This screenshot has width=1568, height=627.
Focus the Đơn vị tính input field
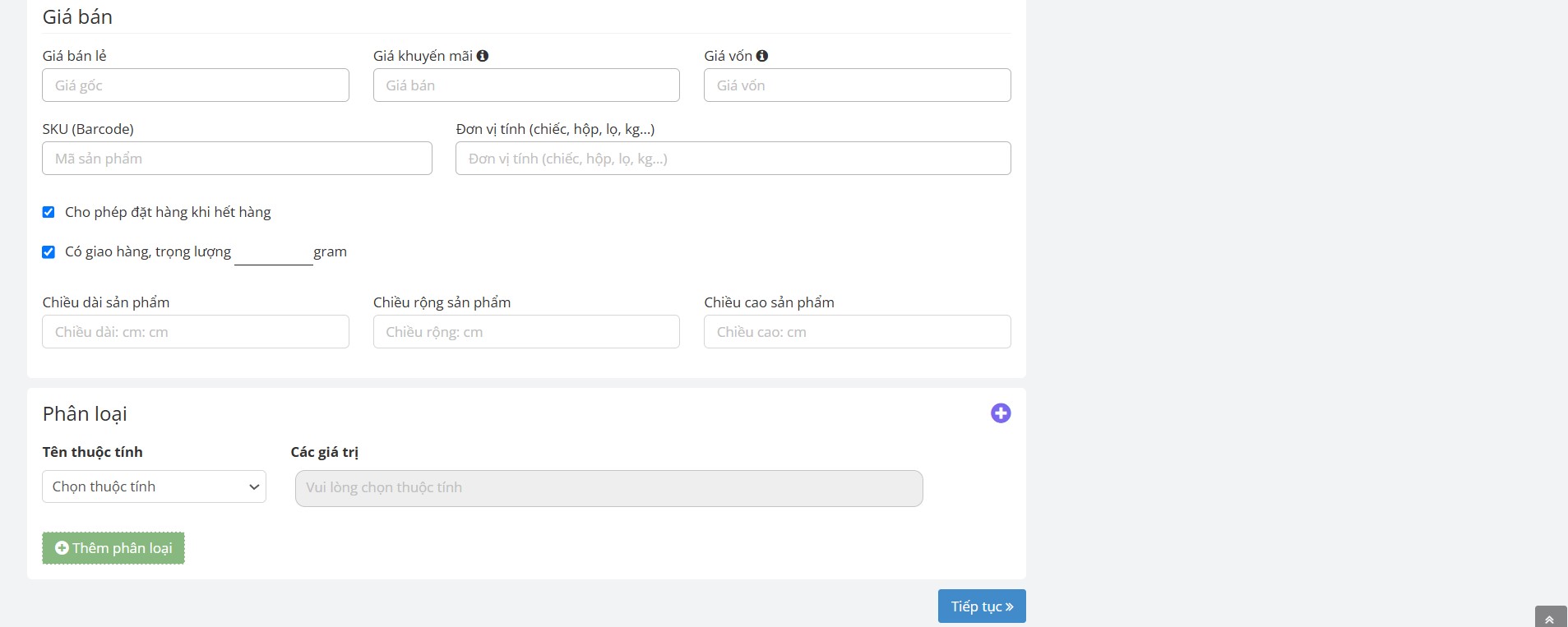(733, 159)
